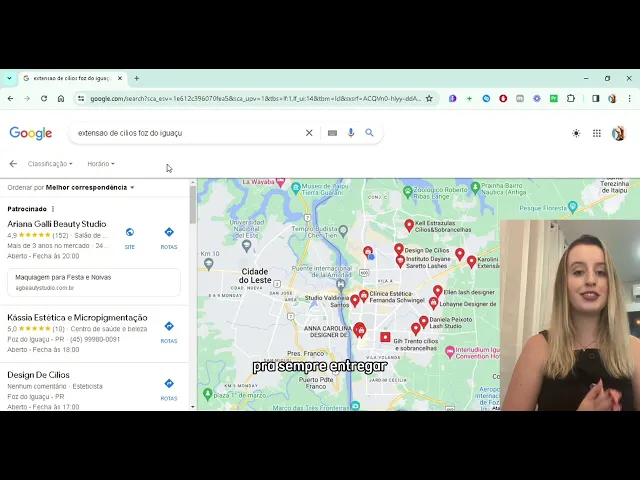This screenshot has width=640, height=480.
Task: Click the green extension icon in the toolbar
Action: pos(553,98)
